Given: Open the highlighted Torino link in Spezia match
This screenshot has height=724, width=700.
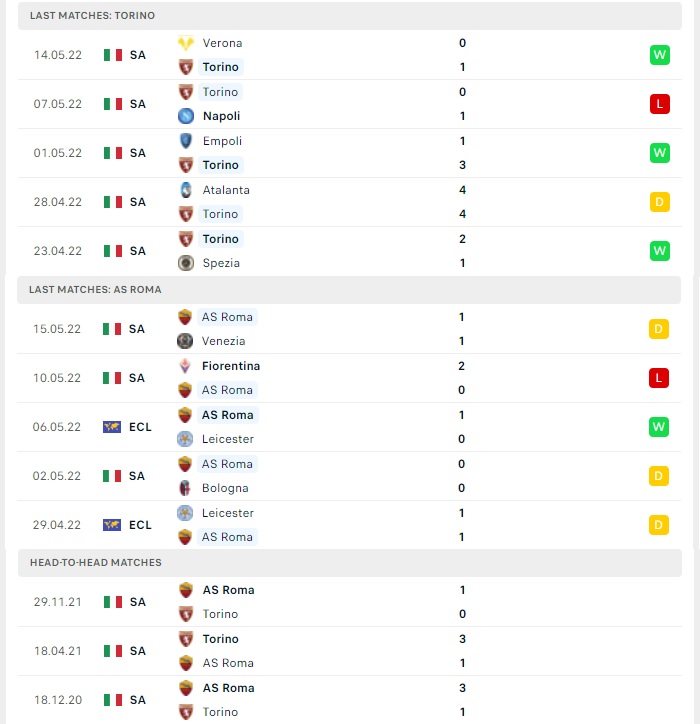Looking at the screenshot, I should click(221, 239).
